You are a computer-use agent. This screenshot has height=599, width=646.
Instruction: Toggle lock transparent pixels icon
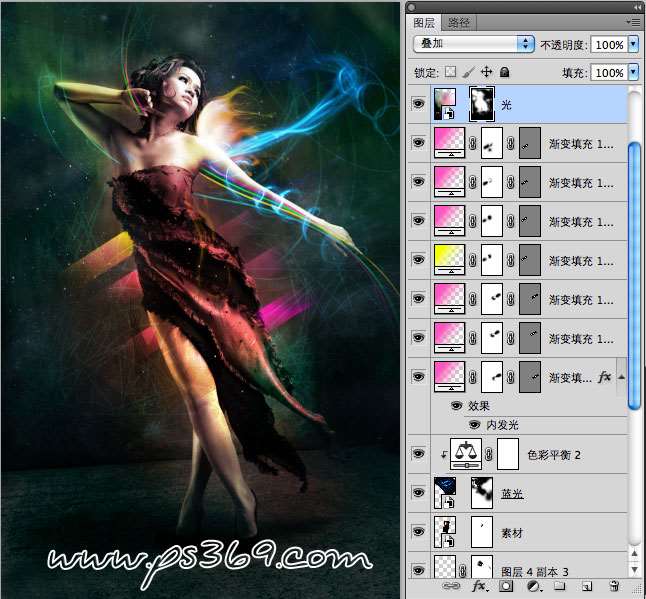tap(450, 72)
